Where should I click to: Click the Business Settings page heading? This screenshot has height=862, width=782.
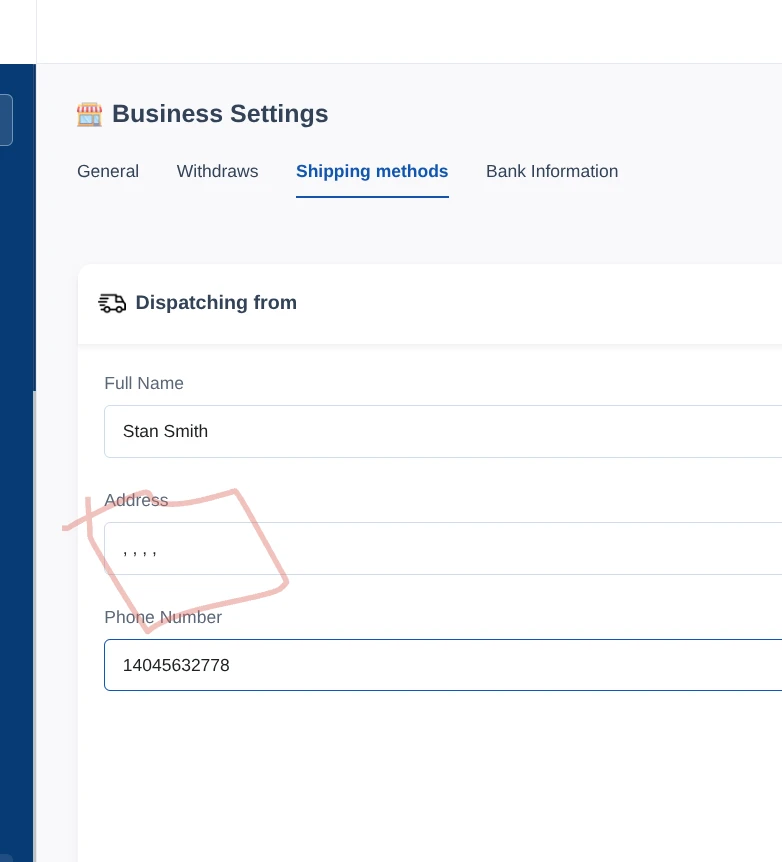tap(220, 114)
